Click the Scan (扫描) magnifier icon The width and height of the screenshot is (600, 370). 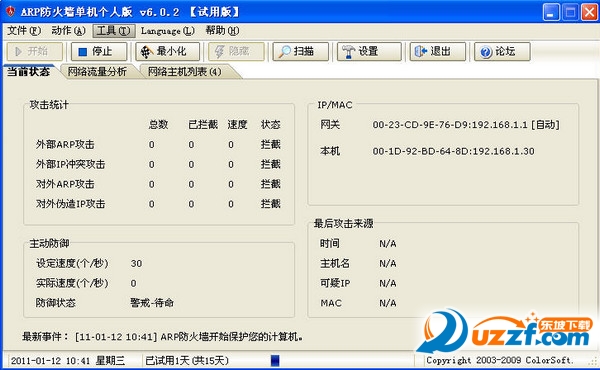coord(284,52)
